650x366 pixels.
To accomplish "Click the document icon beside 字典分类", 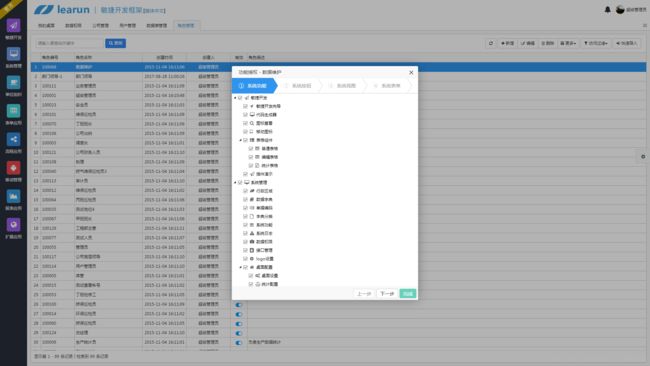I will click(252, 216).
